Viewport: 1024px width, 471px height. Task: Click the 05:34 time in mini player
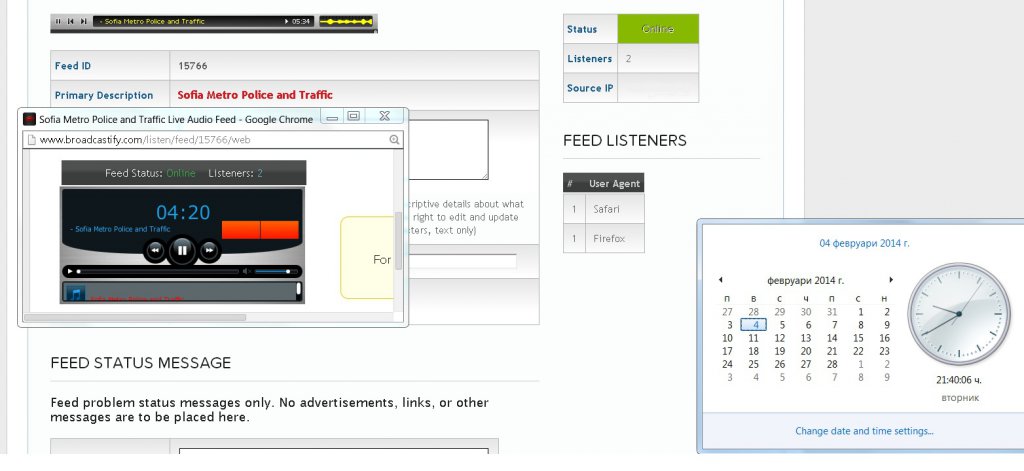(301, 22)
